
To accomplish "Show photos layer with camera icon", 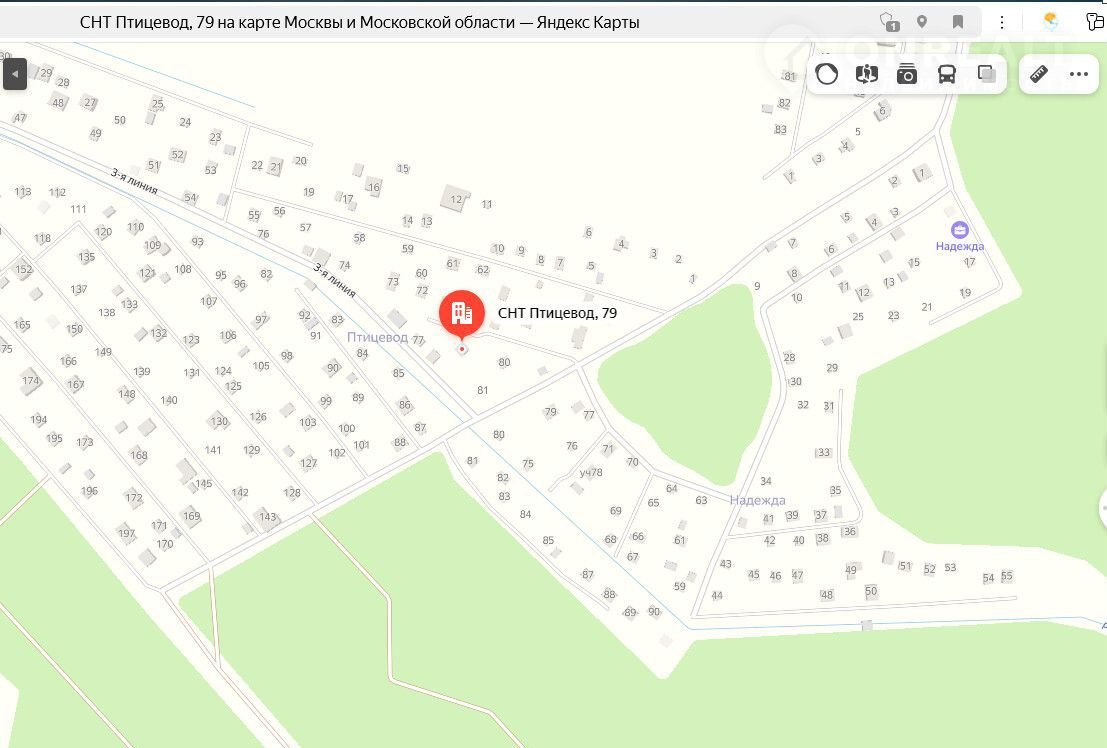I will point(906,73).
